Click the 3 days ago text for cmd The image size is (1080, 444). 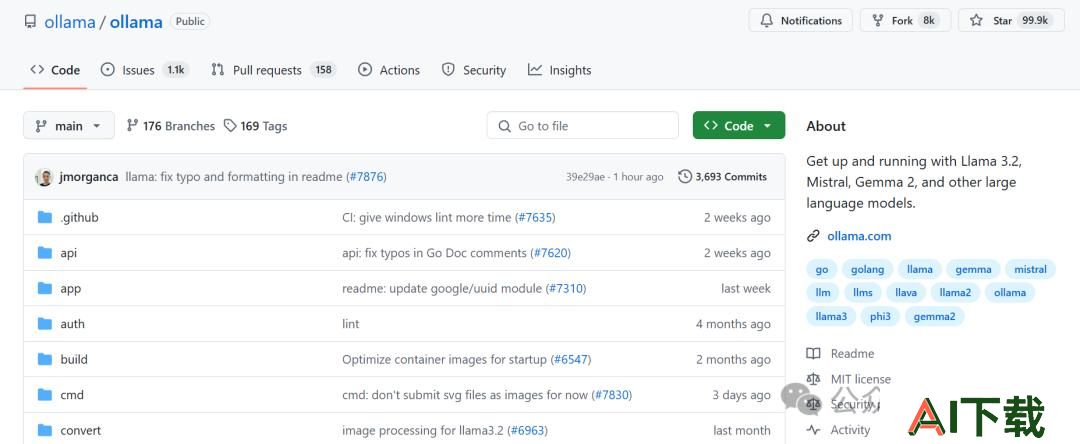click(x=741, y=395)
